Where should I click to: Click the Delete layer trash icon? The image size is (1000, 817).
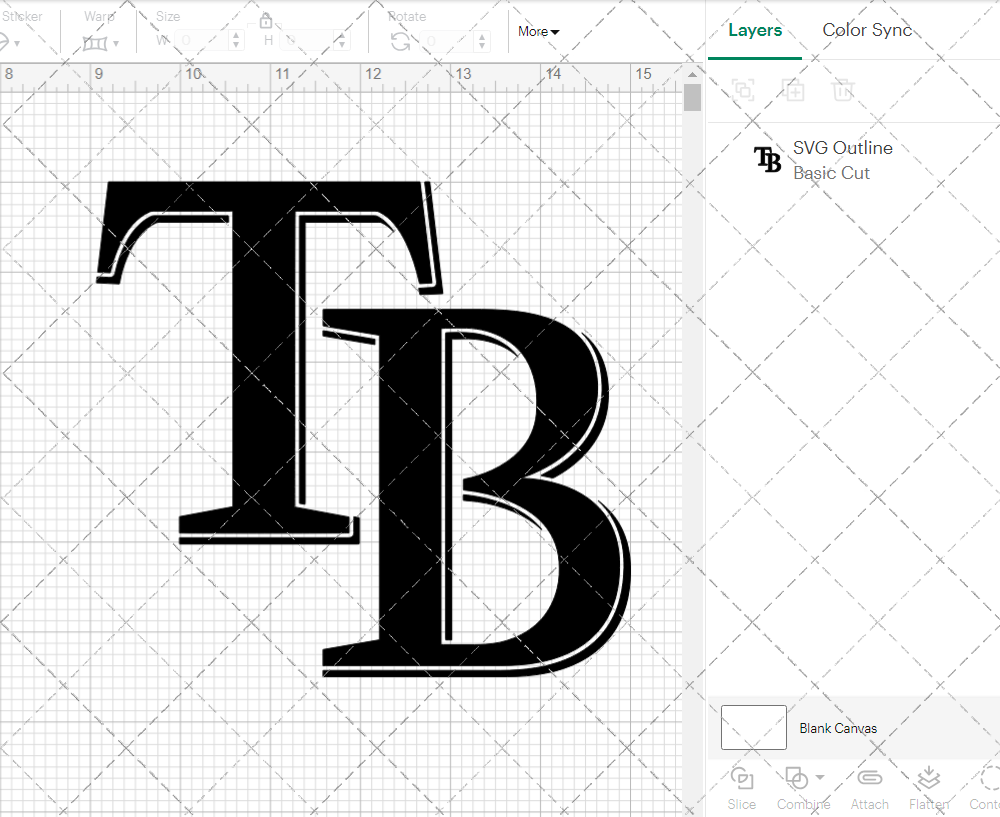click(843, 90)
